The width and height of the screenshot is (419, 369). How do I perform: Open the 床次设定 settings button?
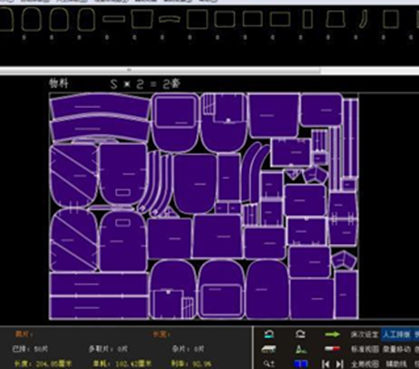pyautogui.click(x=364, y=334)
